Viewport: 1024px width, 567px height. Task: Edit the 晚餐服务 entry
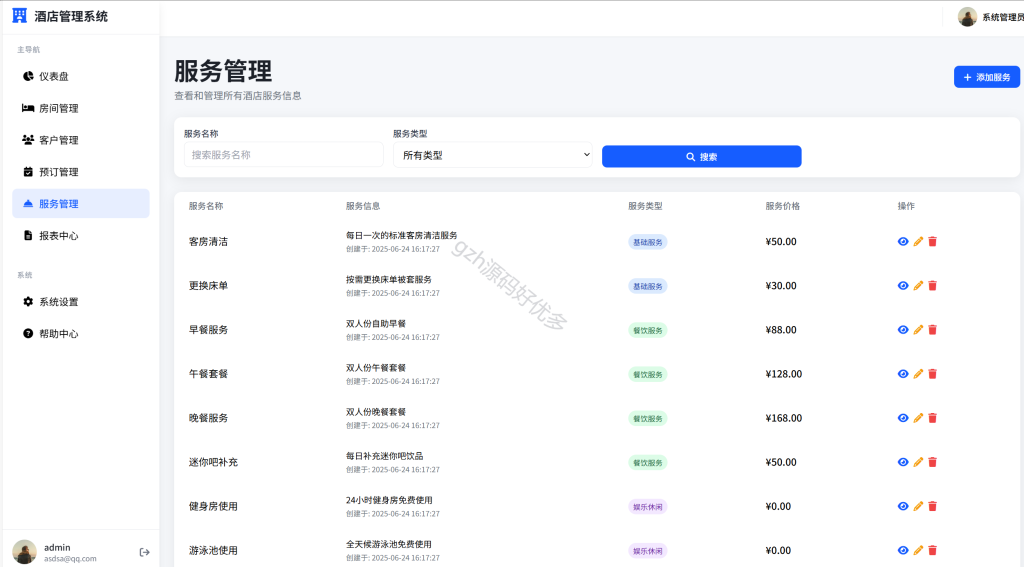click(918, 418)
